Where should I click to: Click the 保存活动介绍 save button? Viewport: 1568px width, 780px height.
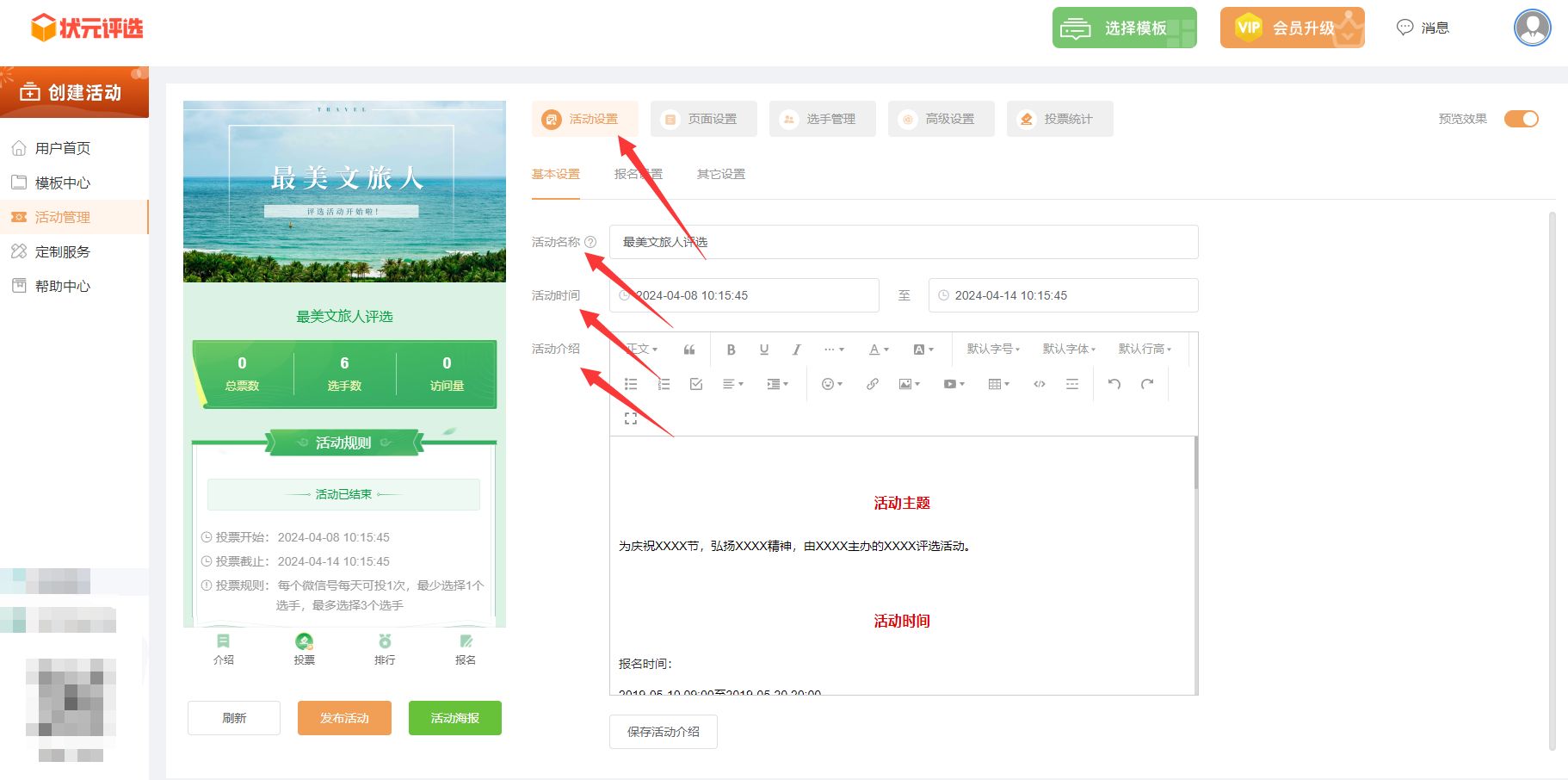click(663, 732)
